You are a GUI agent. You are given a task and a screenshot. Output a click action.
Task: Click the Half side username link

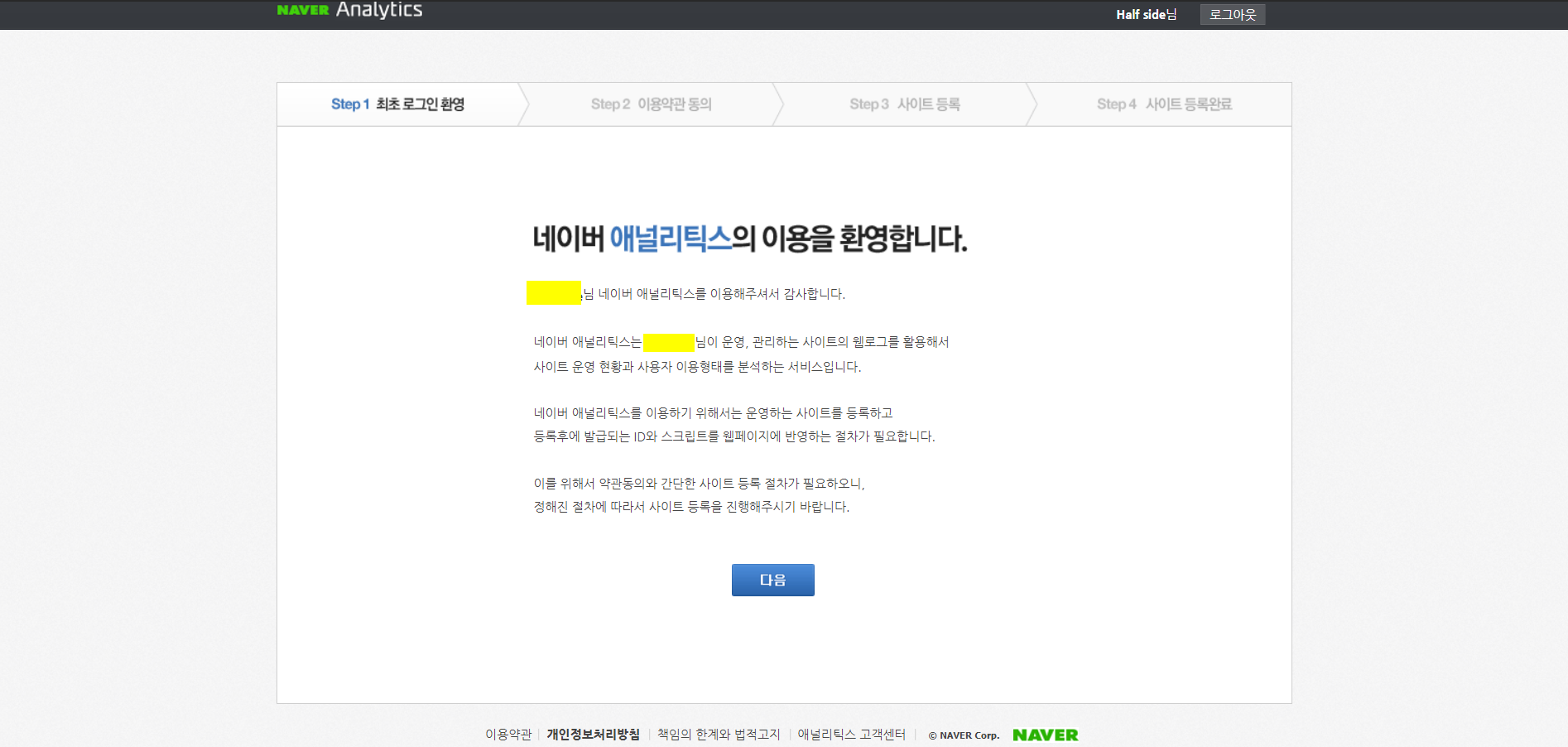pyautogui.click(x=1146, y=15)
